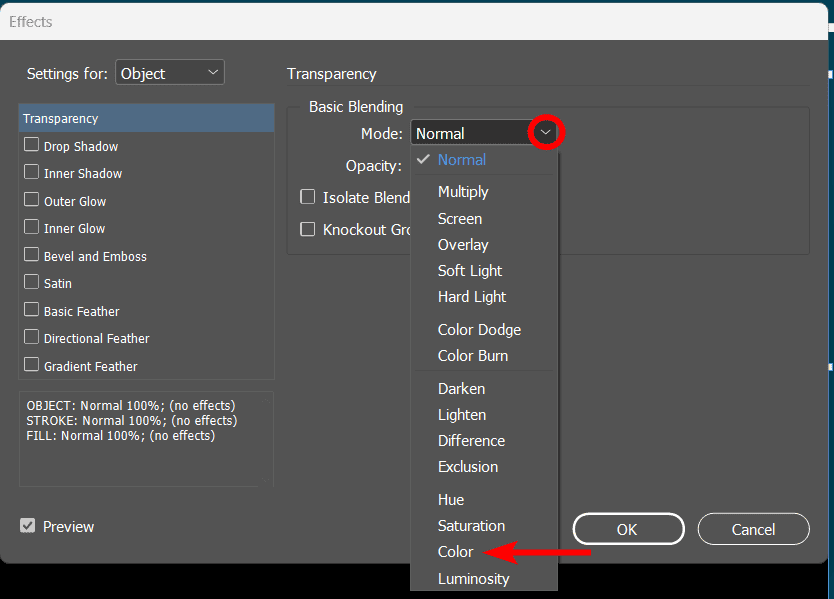Pick Overlay from the mode list

463,244
